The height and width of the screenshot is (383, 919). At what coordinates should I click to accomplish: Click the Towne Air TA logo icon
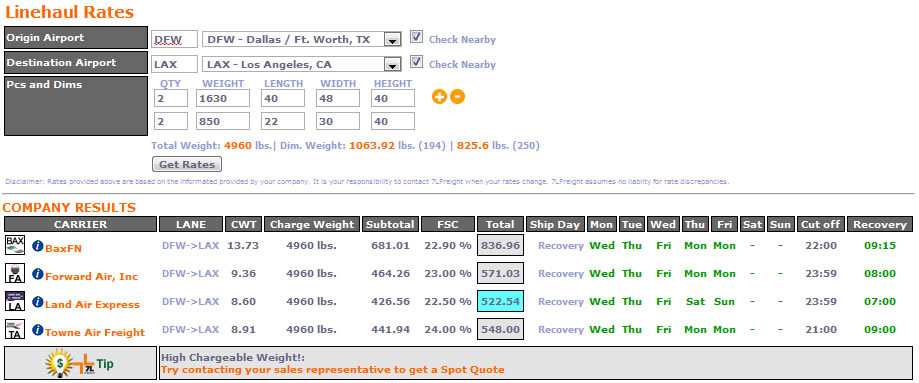pos(15,329)
